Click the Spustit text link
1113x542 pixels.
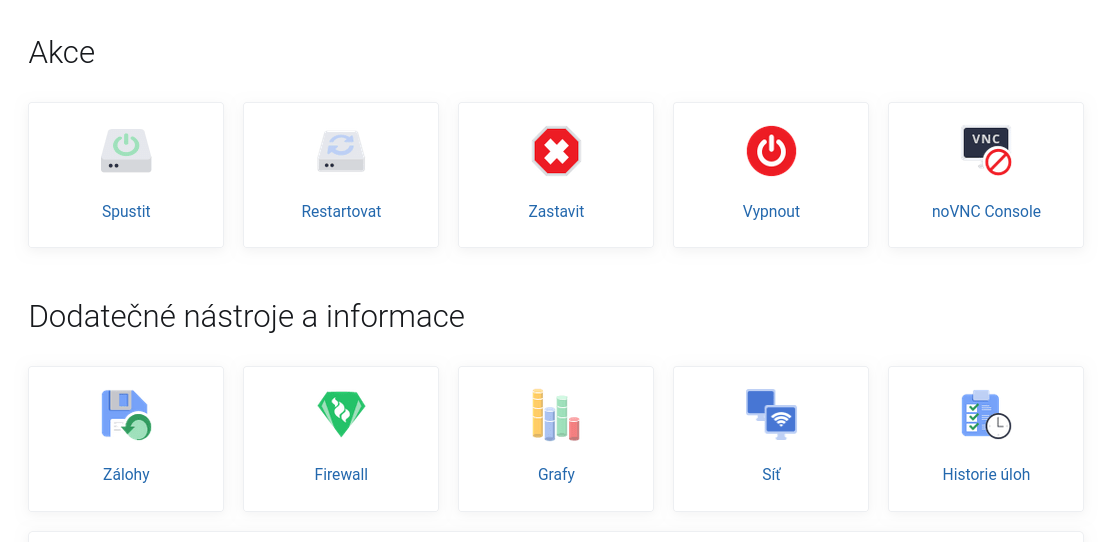126,211
